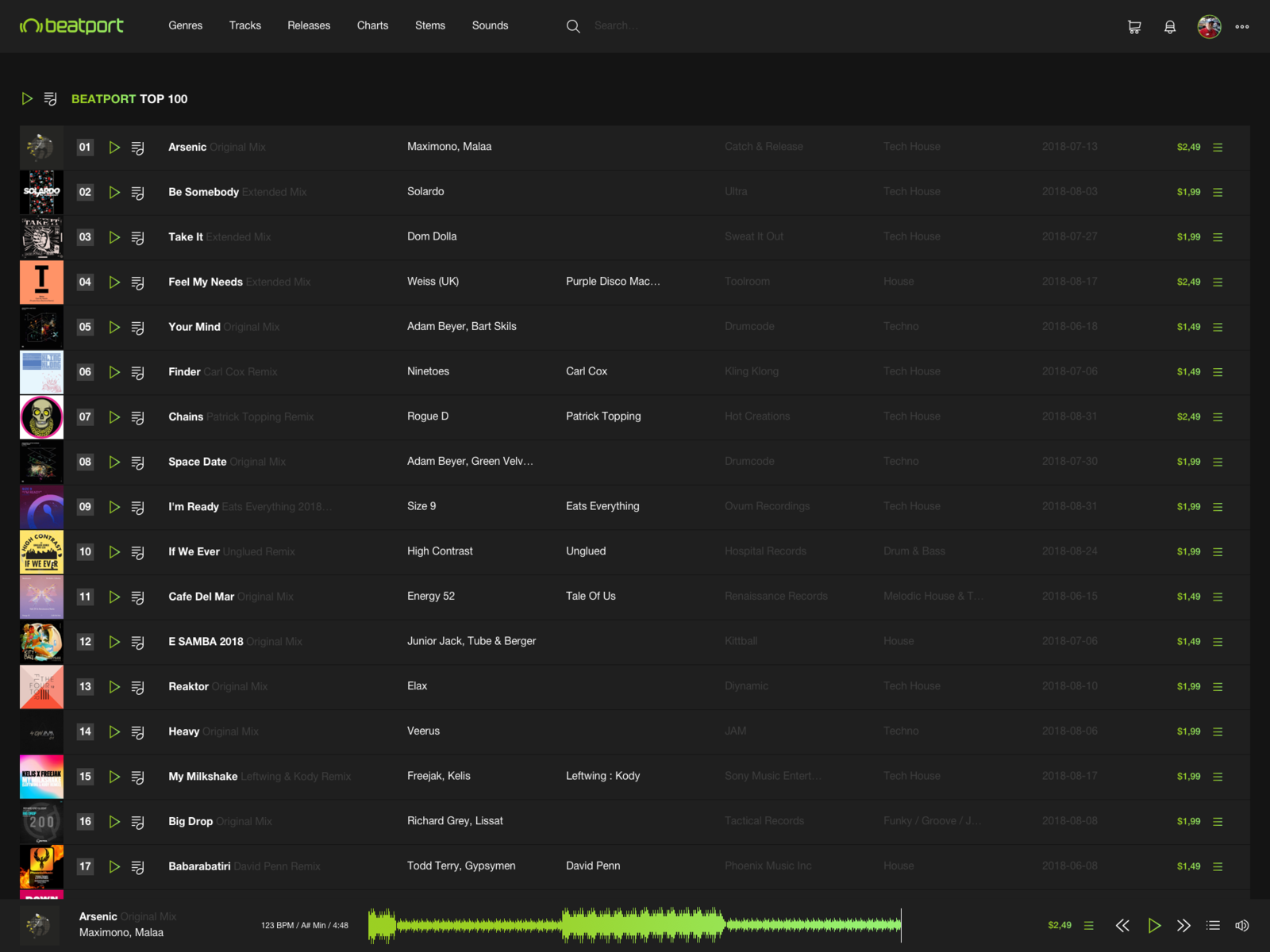This screenshot has width=1270, height=952.
Task: Open the Tracks menu
Action: [245, 25]
